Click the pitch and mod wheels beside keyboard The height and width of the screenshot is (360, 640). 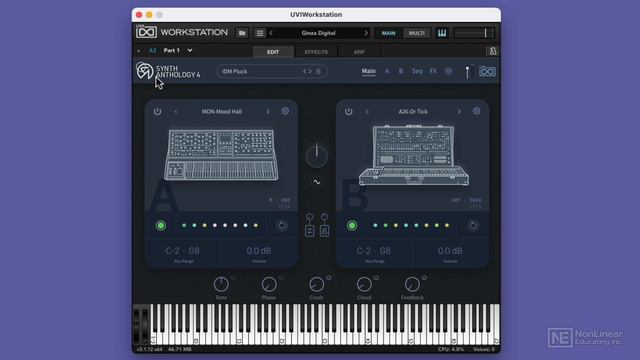coord(141,324)
